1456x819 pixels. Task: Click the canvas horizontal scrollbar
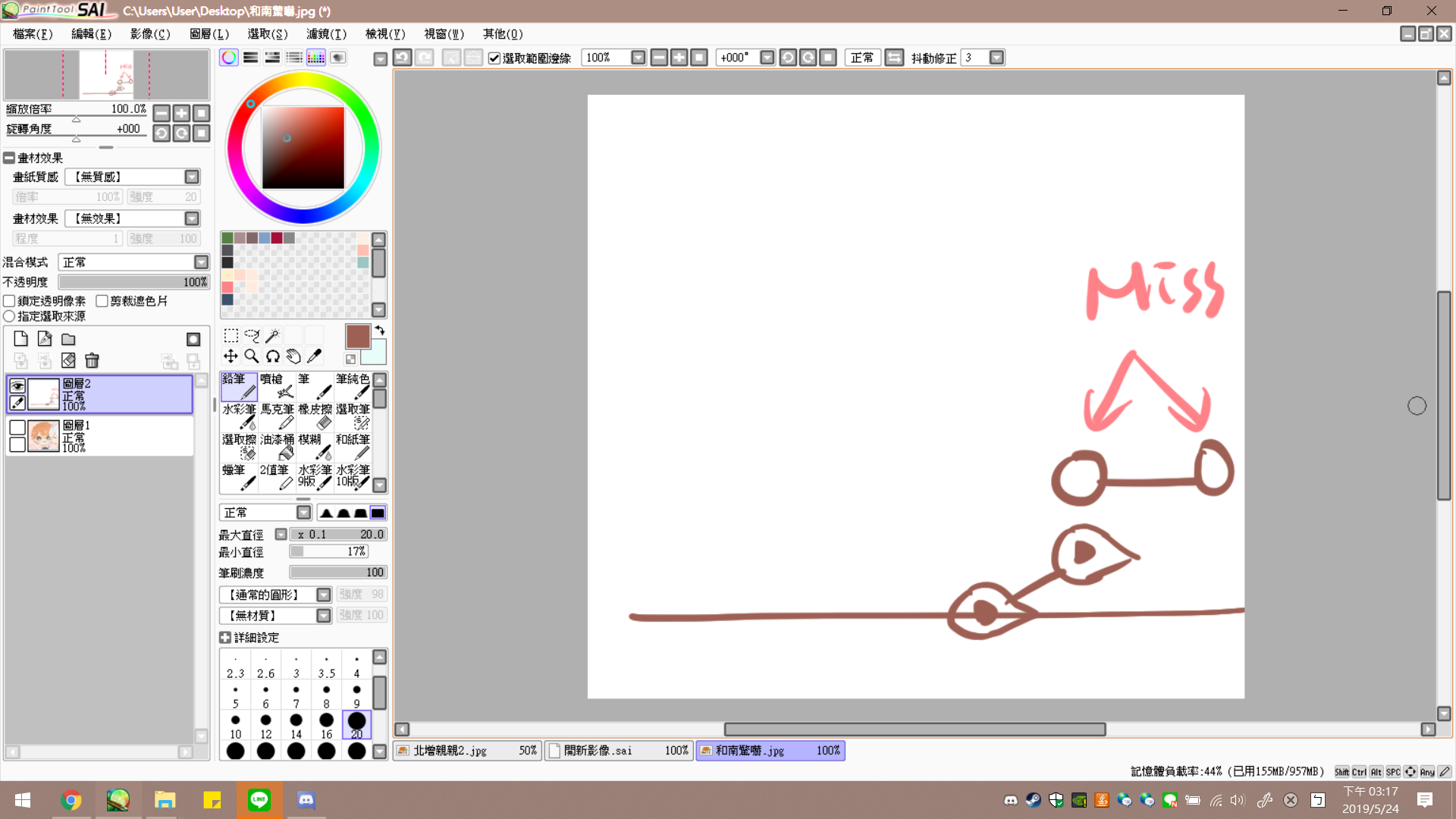(915, 729)
